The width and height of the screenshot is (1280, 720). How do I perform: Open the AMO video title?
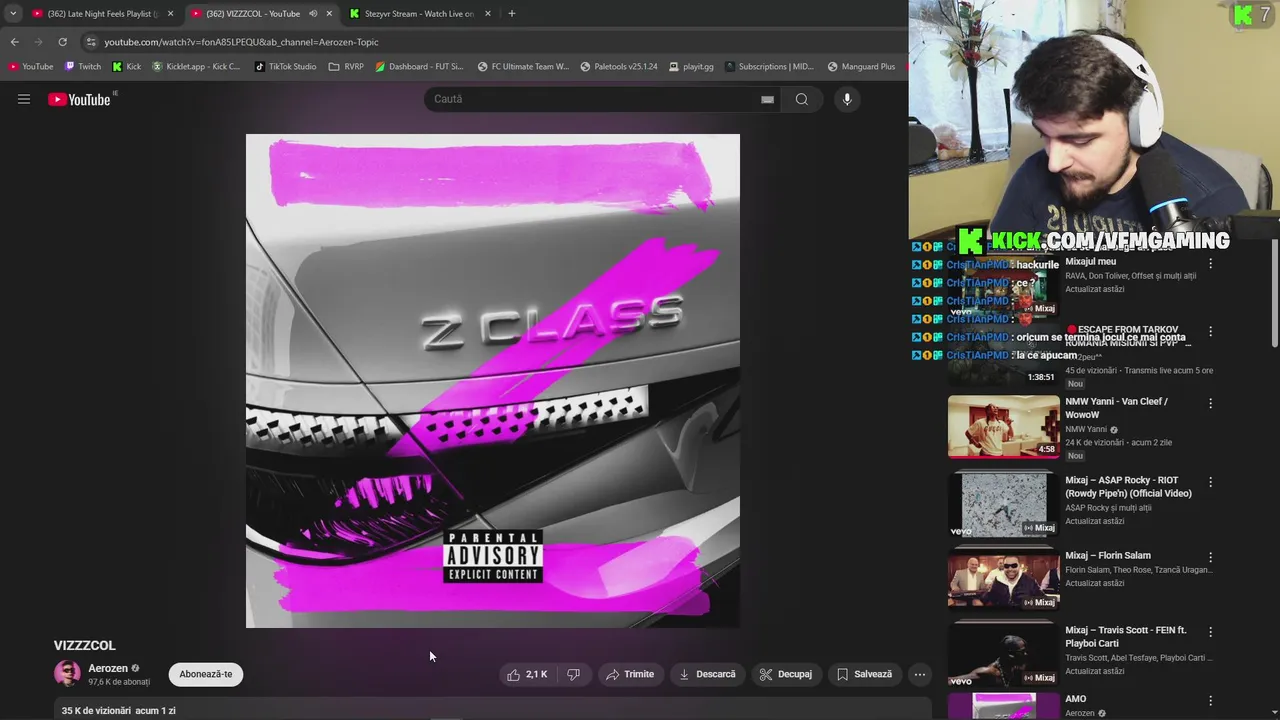1076,699
